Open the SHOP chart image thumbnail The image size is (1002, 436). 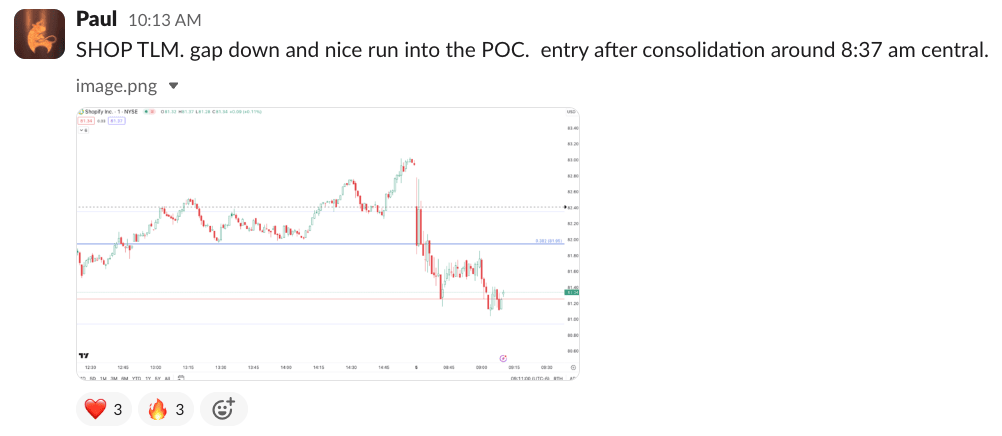[x=329, y=243]
